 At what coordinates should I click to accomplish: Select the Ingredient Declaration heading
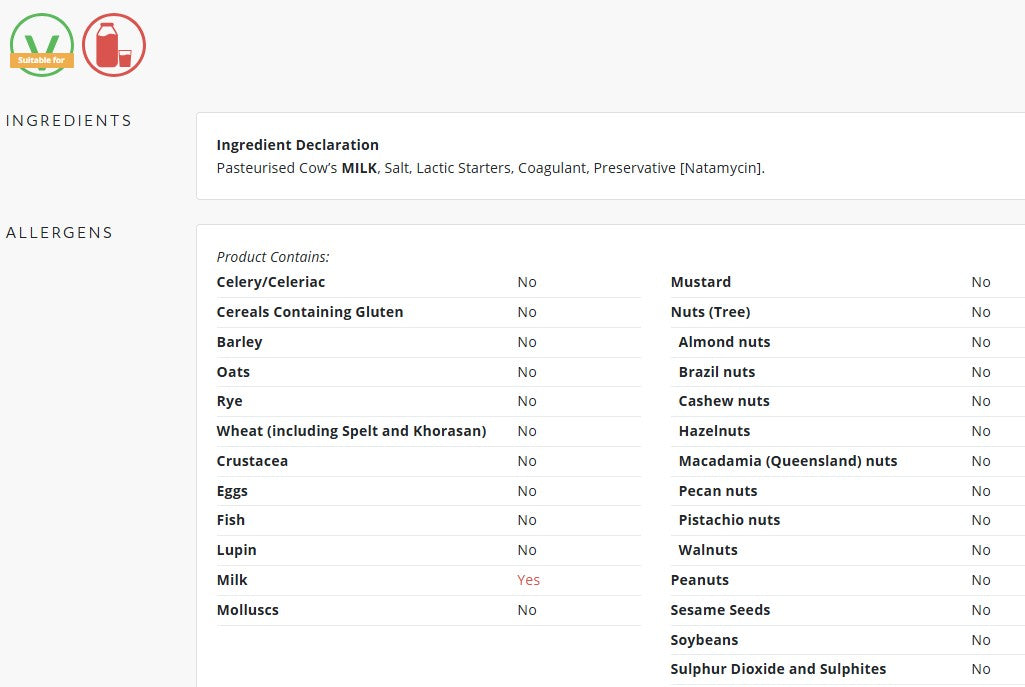(x=297, y=144)
